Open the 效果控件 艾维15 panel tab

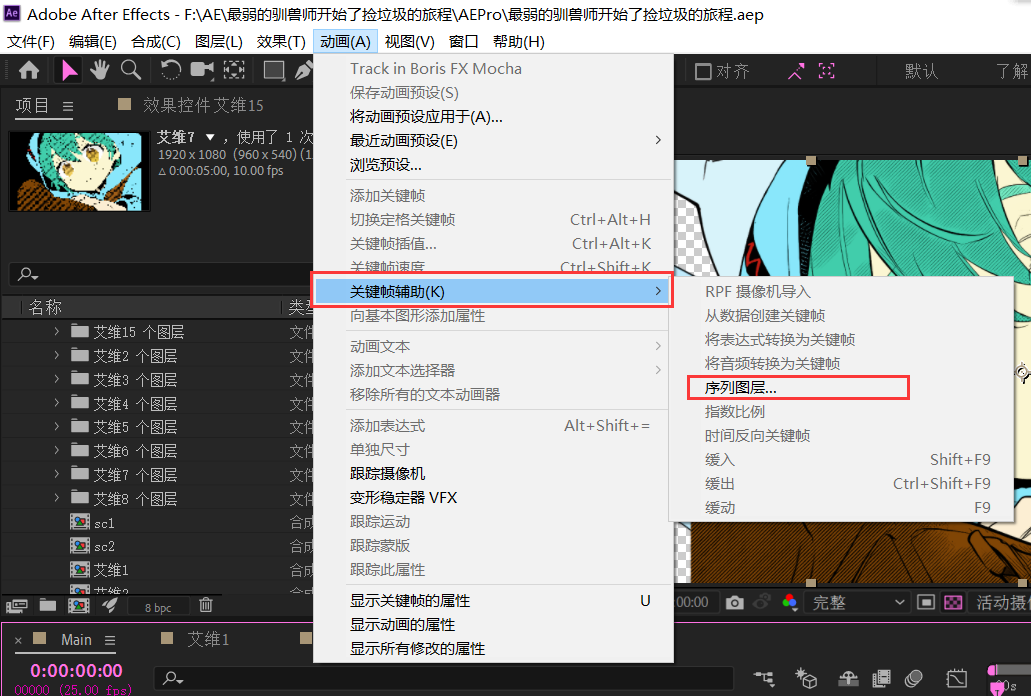pos(203,105)
